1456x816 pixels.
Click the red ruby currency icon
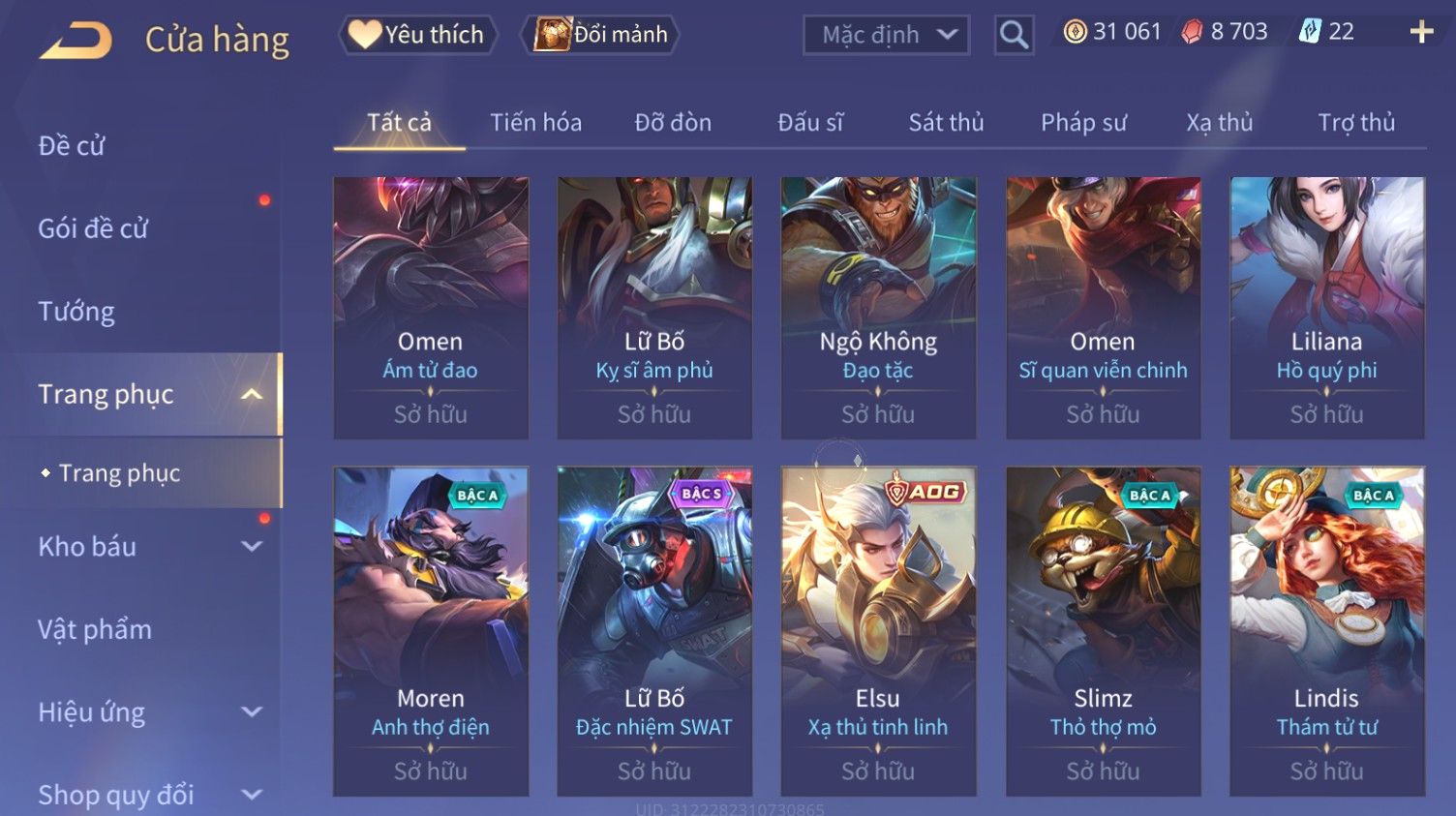coord(1192,32)
